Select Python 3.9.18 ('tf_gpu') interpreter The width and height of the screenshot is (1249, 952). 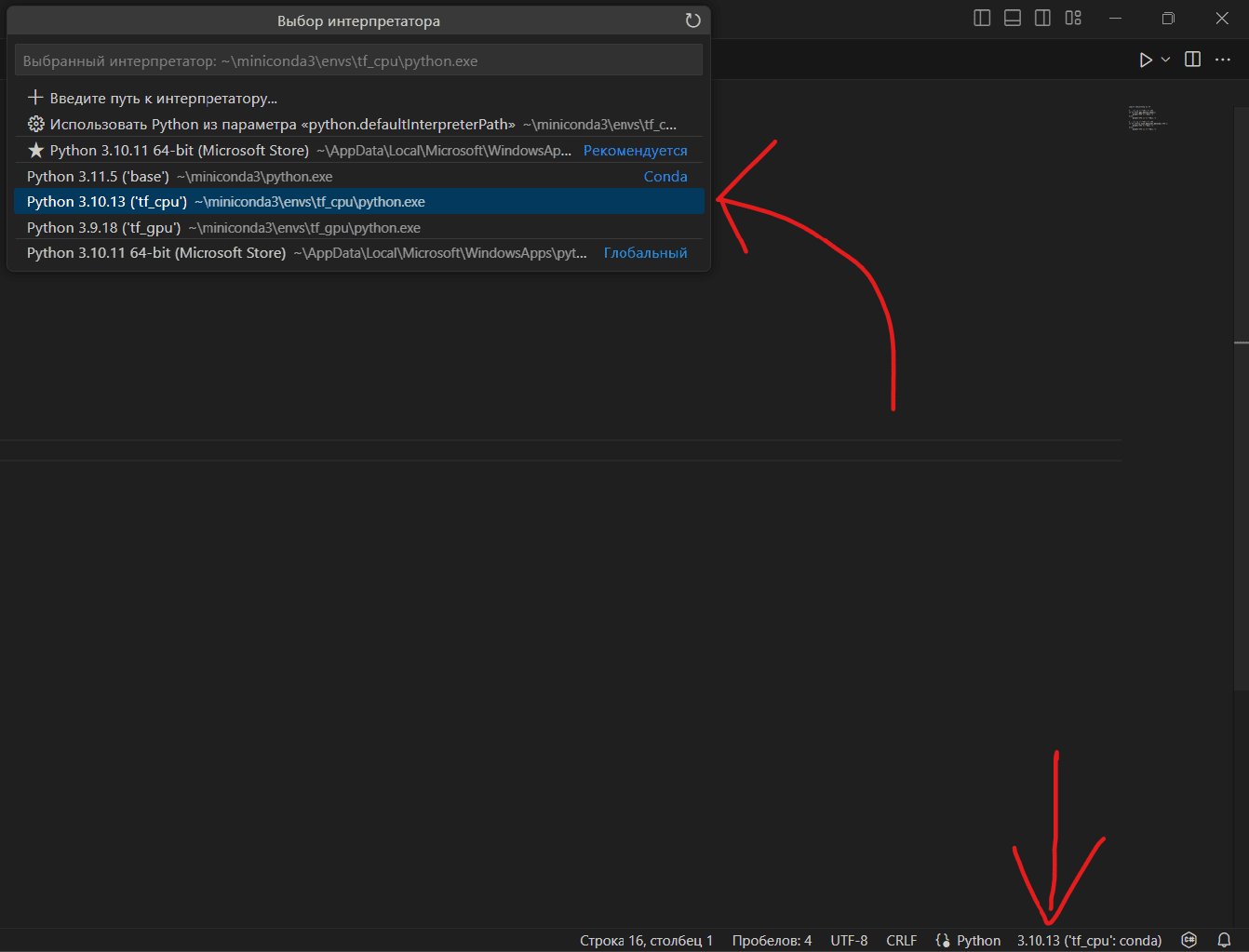(358, 227)
